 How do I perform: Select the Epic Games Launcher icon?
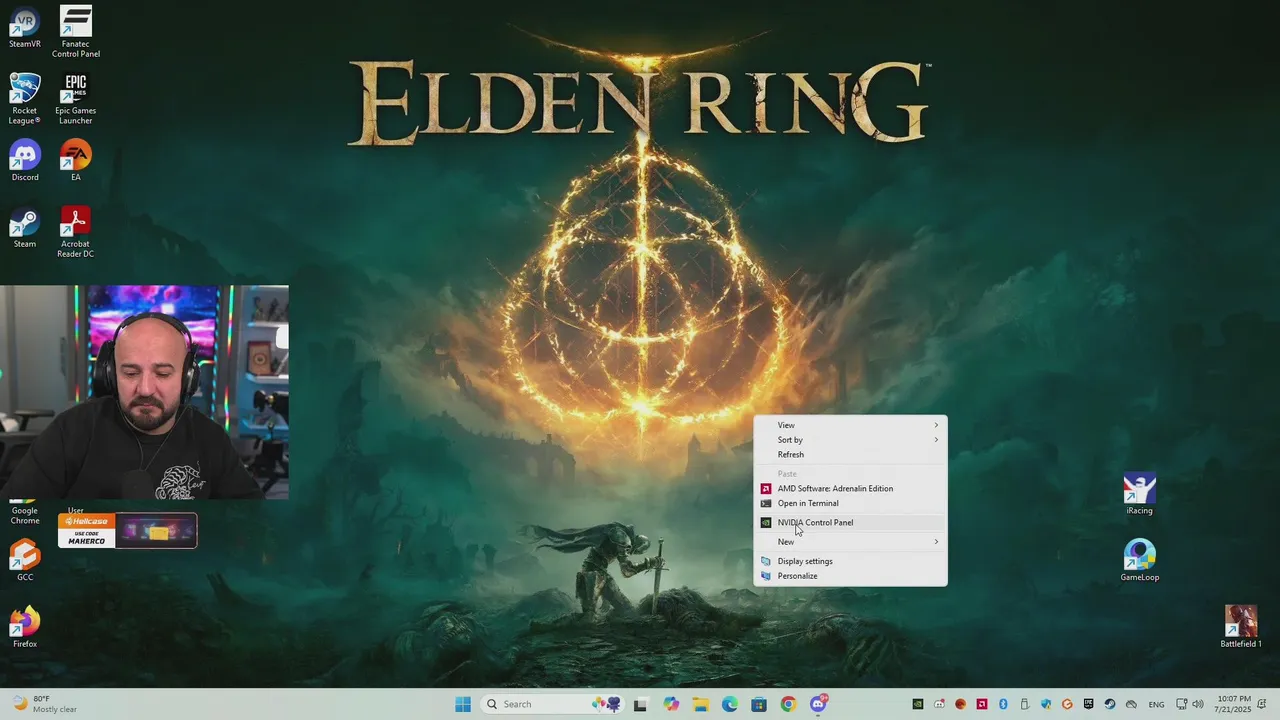[76, 98]
